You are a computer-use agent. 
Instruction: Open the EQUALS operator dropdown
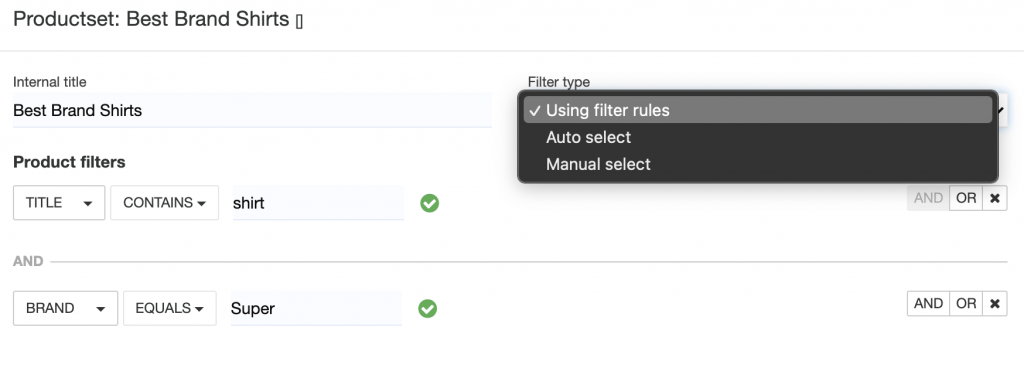(x=170, y=308)
